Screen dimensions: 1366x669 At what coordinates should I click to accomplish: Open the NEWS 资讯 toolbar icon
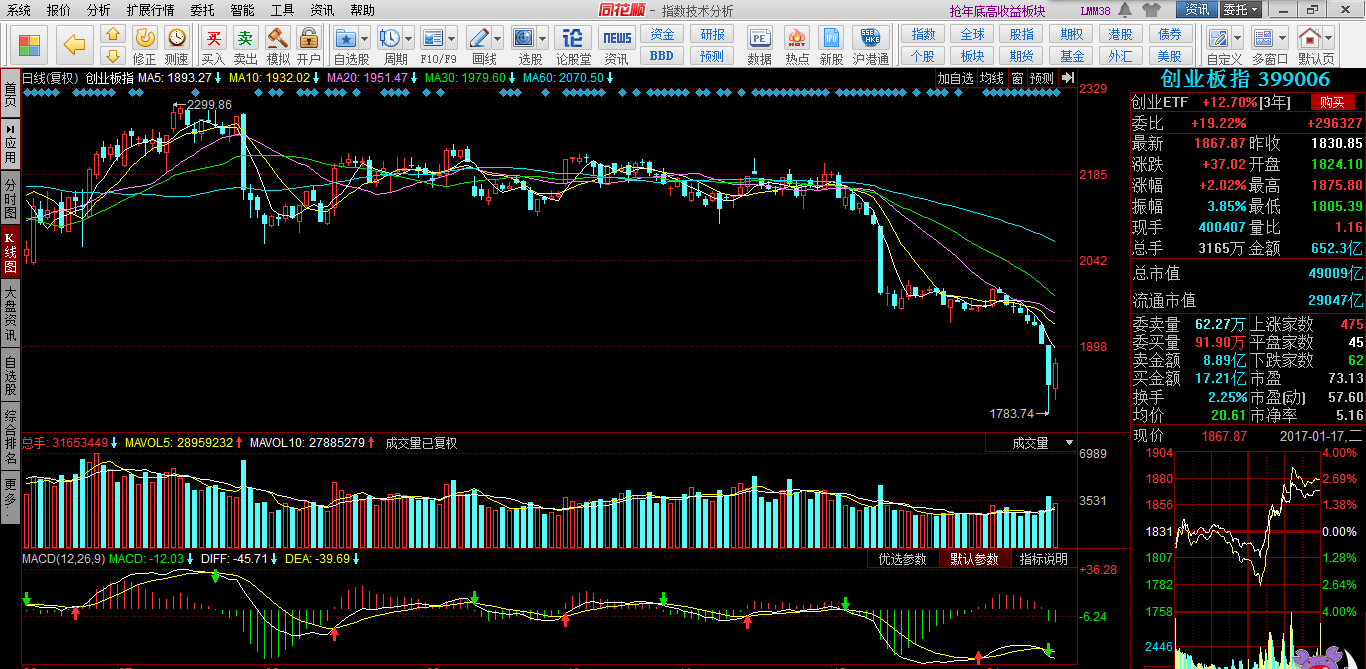pos(616,46)
